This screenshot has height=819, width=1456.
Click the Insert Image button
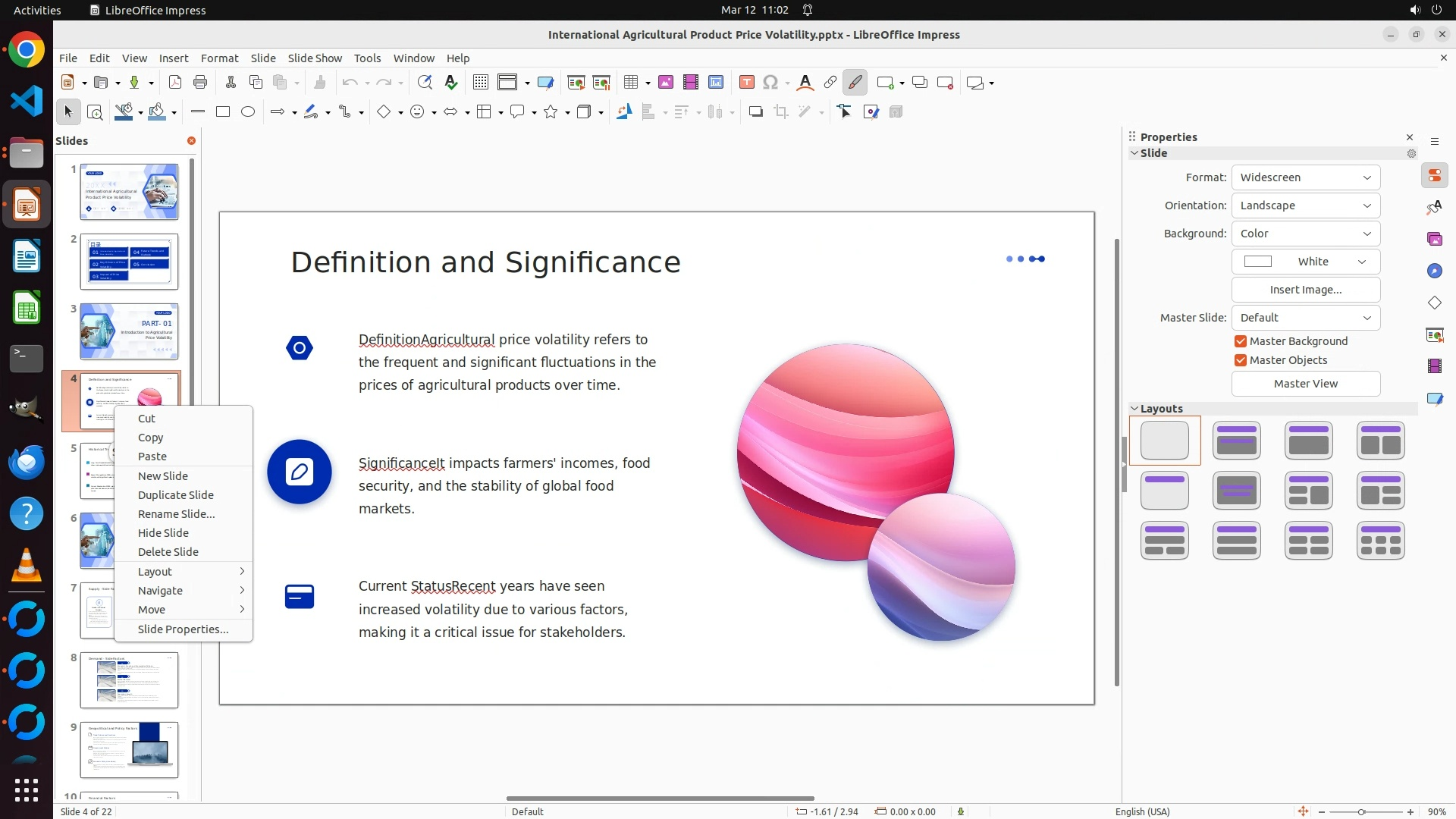click(1305, 290)
